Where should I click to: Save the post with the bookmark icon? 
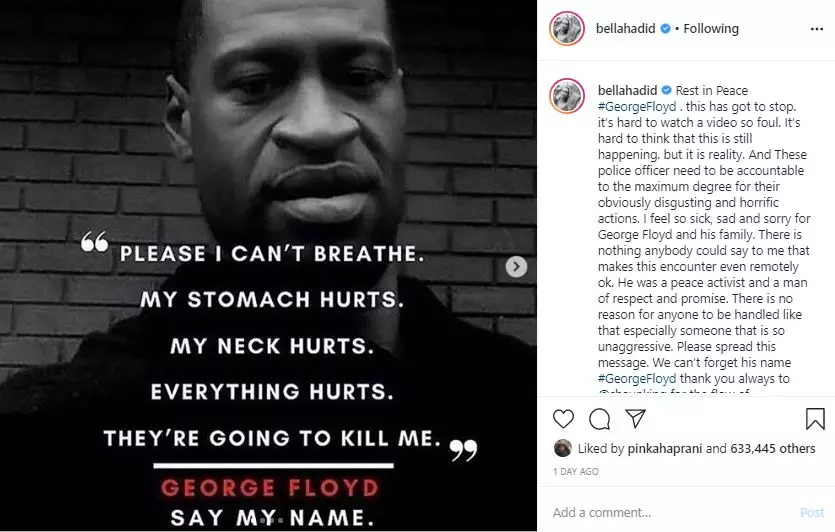click(x=815, y=419)
